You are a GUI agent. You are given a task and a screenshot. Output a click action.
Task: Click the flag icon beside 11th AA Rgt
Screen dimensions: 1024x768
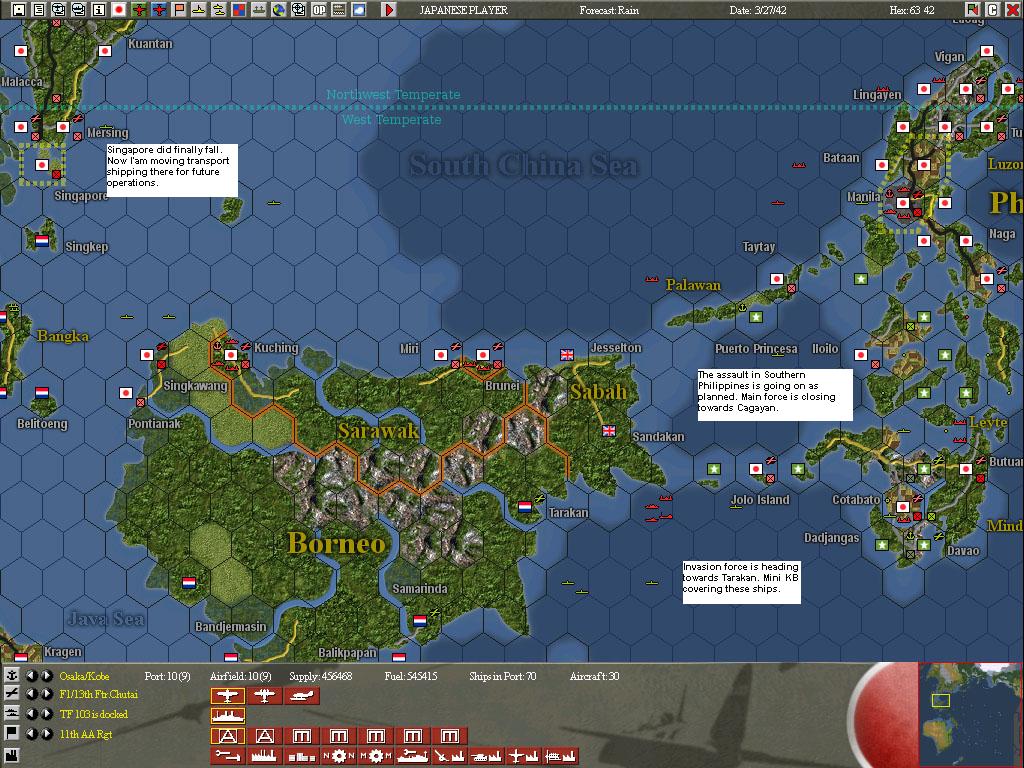11,733
